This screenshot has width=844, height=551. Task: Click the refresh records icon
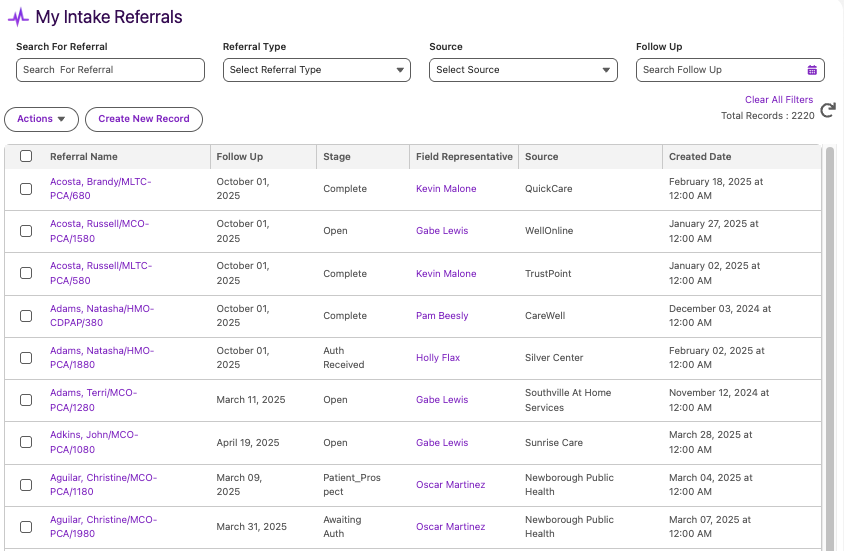pos(827,111)
